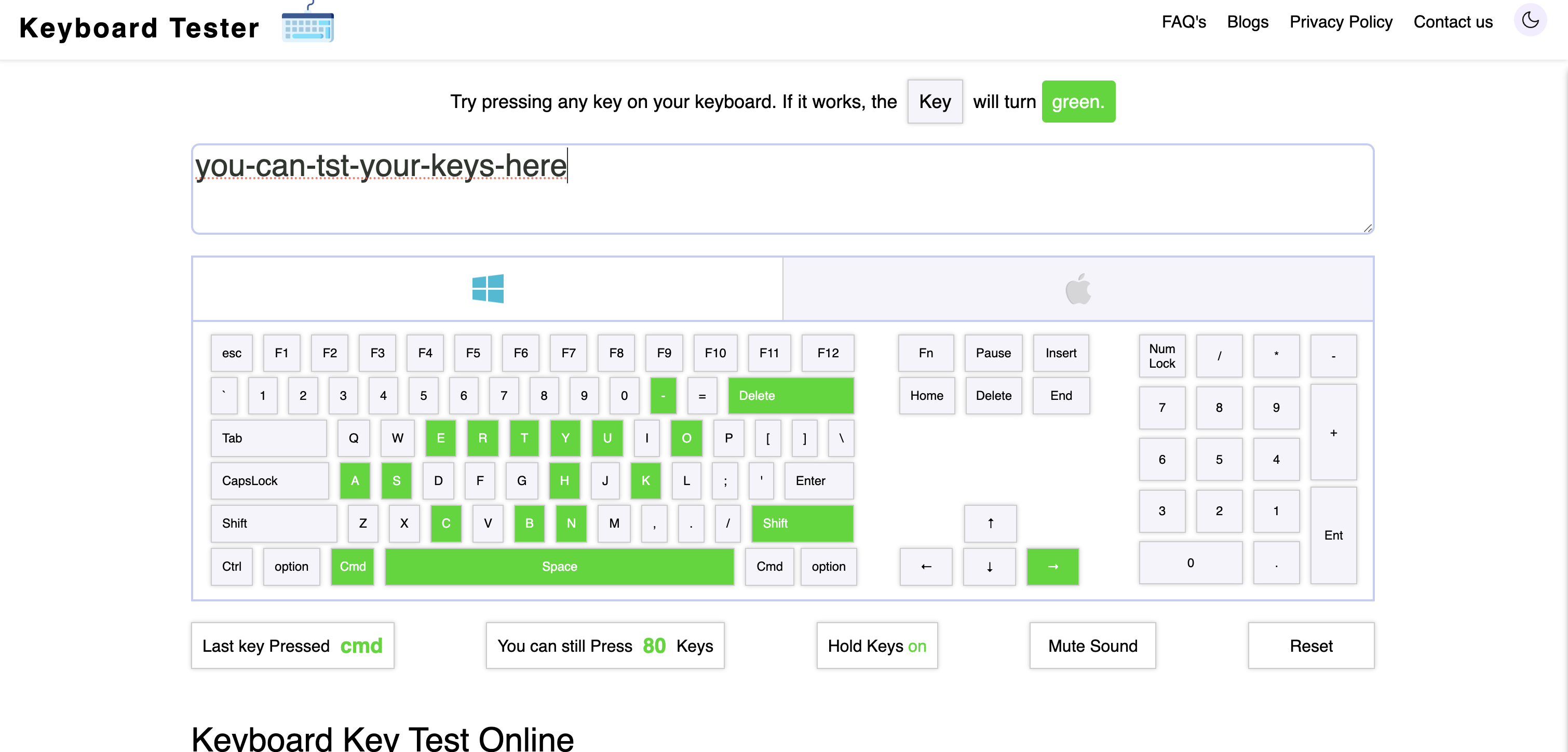Click the left Shift key
Viewport: 1568px width, 752px height.
(x=274, y=523)
